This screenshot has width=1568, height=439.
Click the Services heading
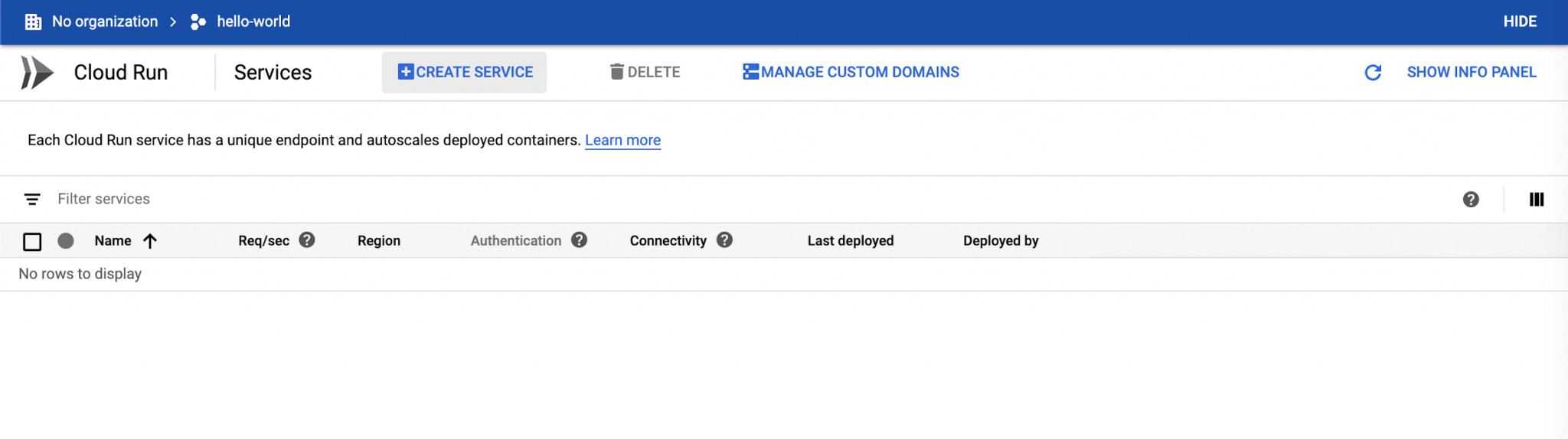click(273, 73)
